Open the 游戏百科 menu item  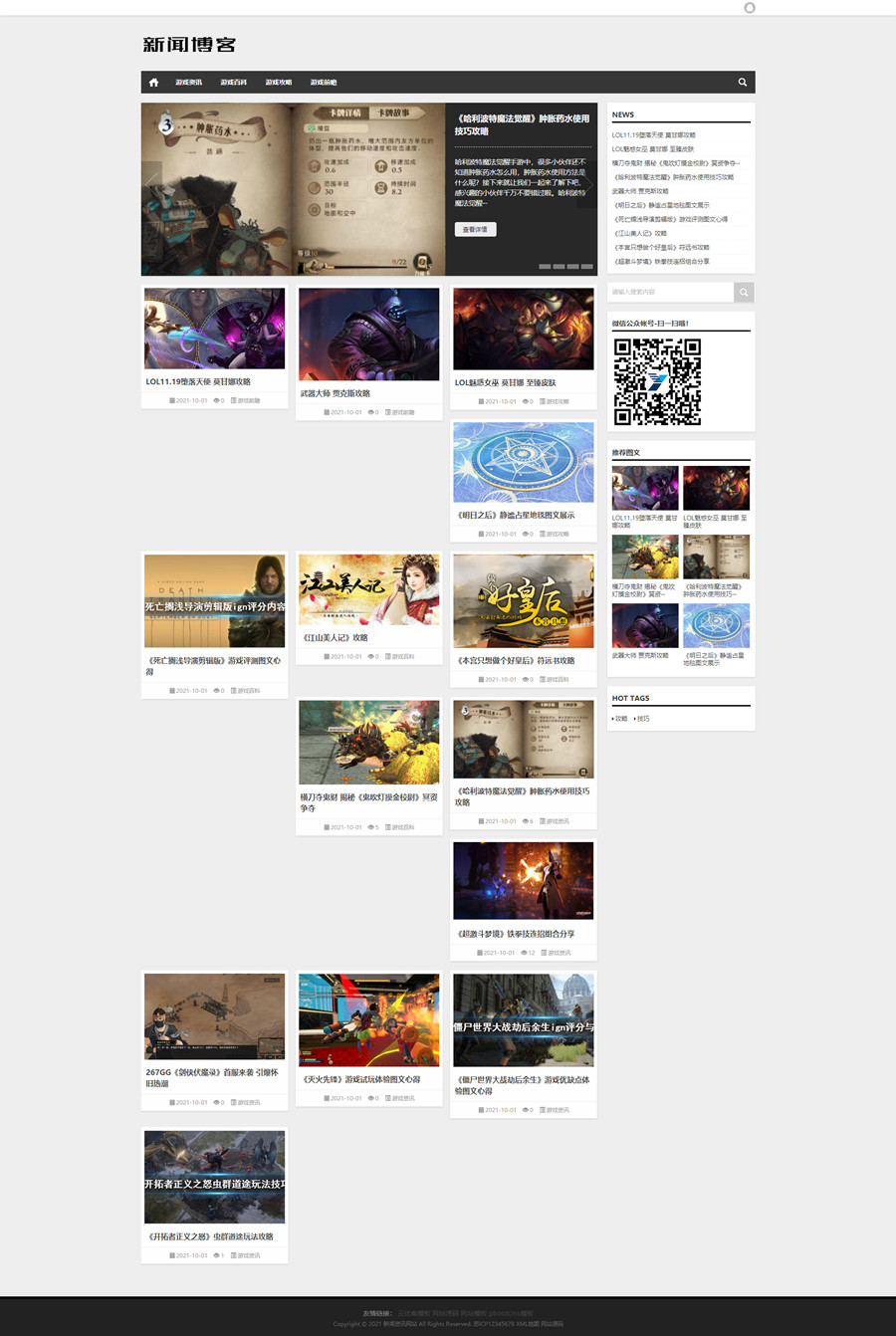pos(233,83)
